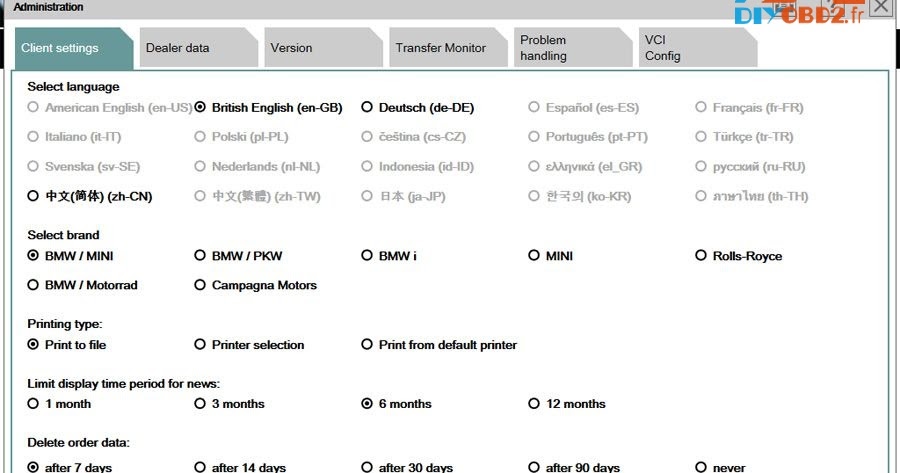Viewport: 900px width, 473px height.
Task: Choose Campagna Motors brand
Action: (255, 285)
